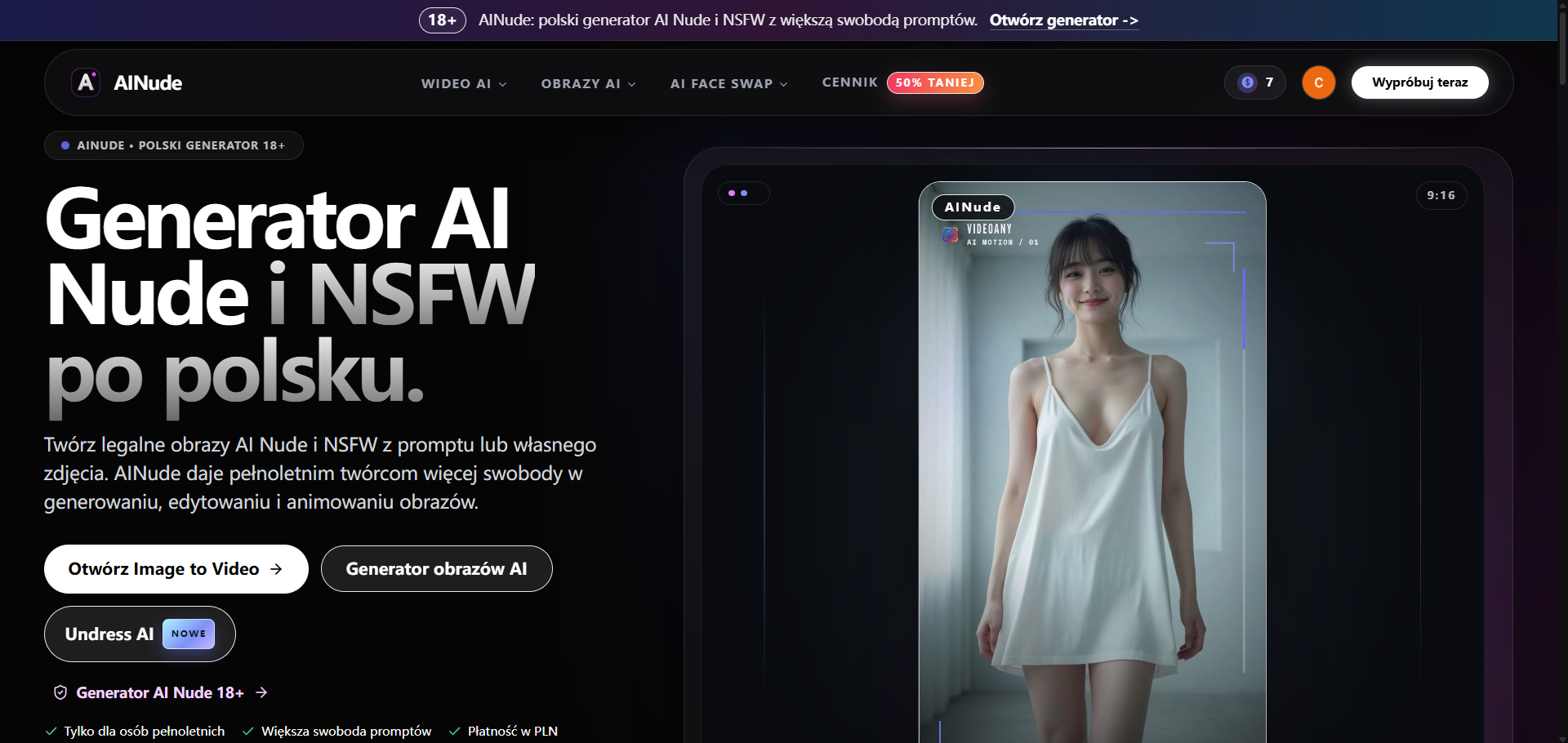Click the 18+ badge in top banner
1568x743 pixels.
click(x=442, y=20)
